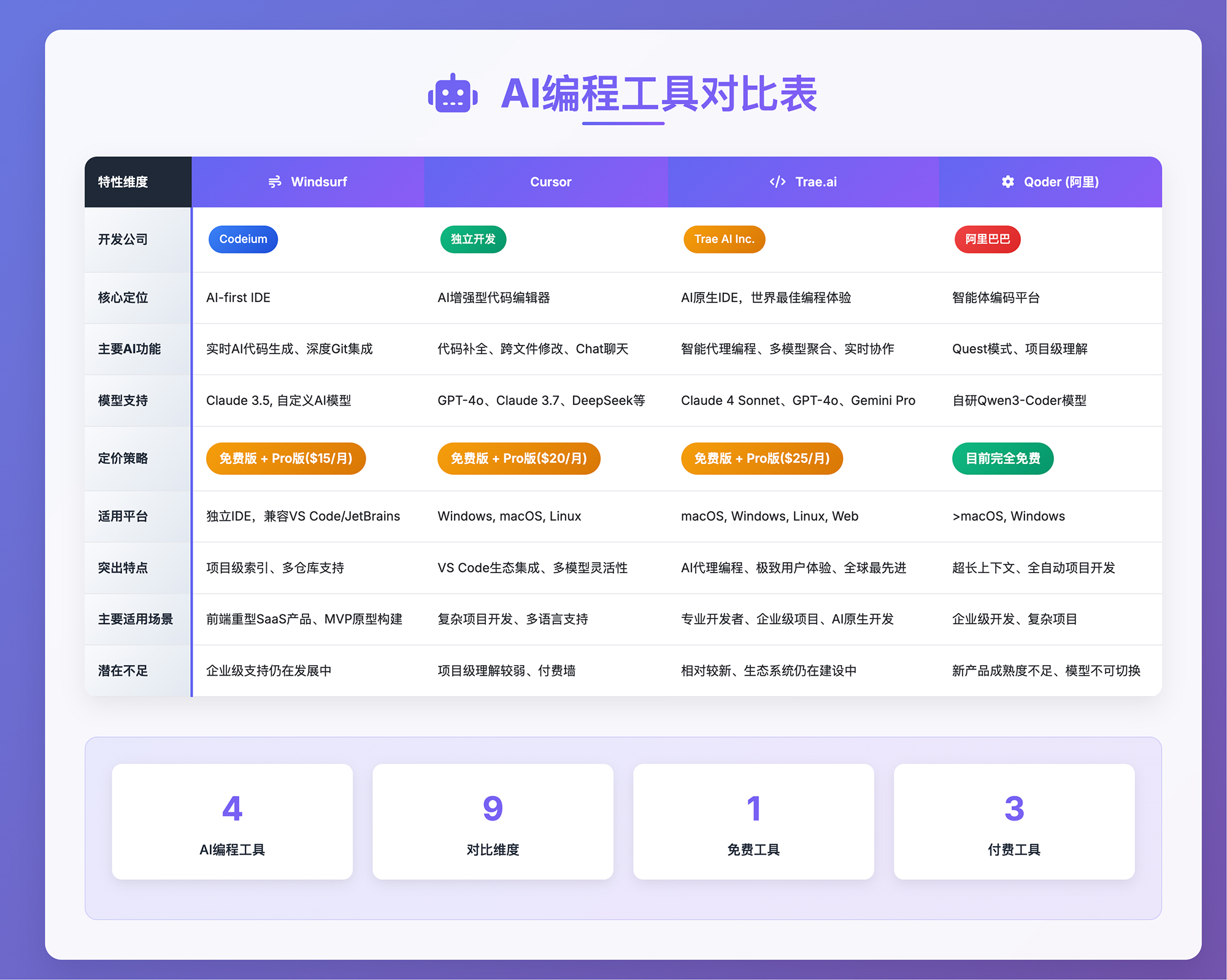This screenshot has width=1227, height=980.
Task: Click the code brackets icon next to Trae.ai
Action: tap(777, 182)
